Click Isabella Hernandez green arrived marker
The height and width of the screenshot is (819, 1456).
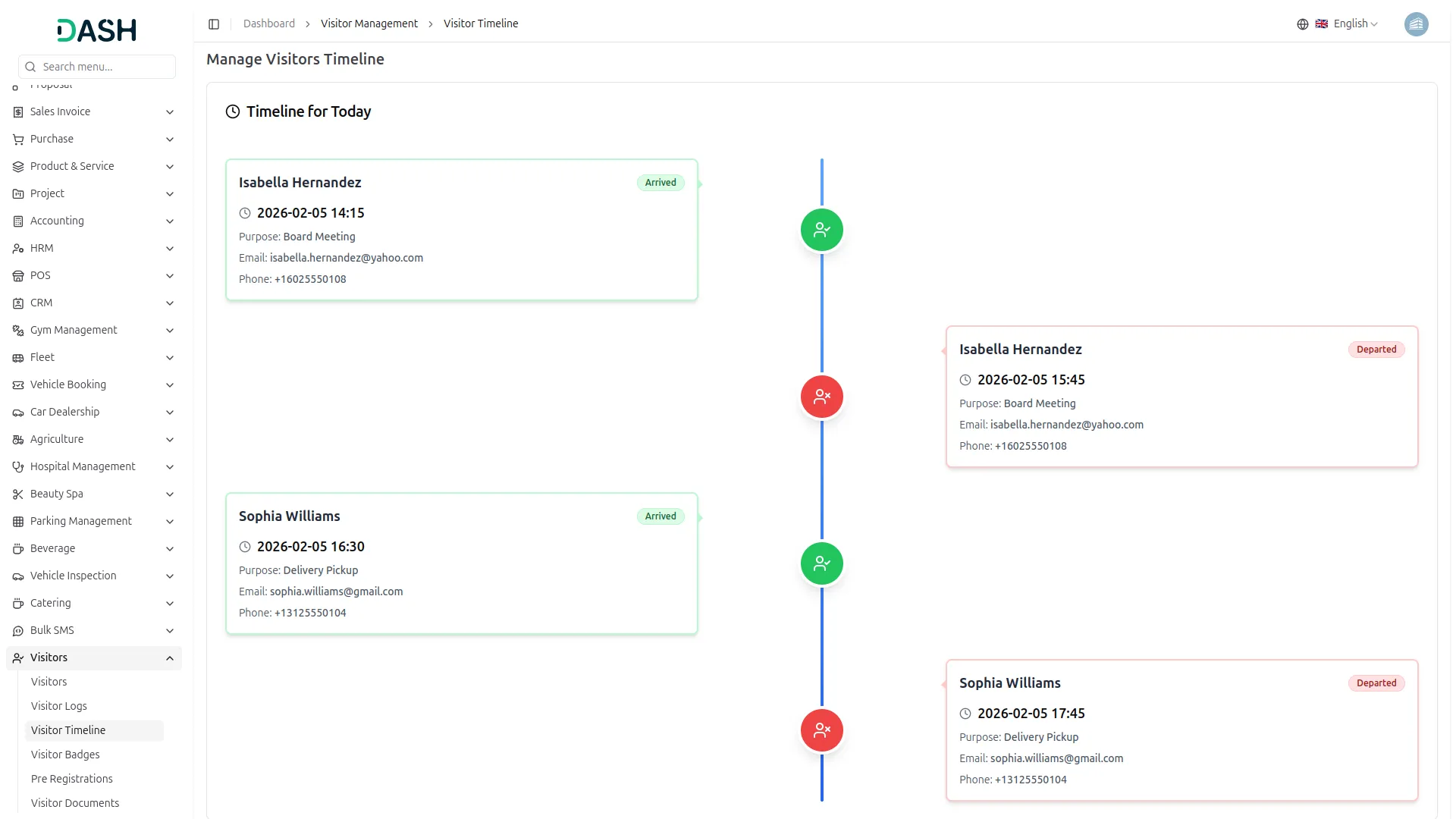(x=821, y=230)
